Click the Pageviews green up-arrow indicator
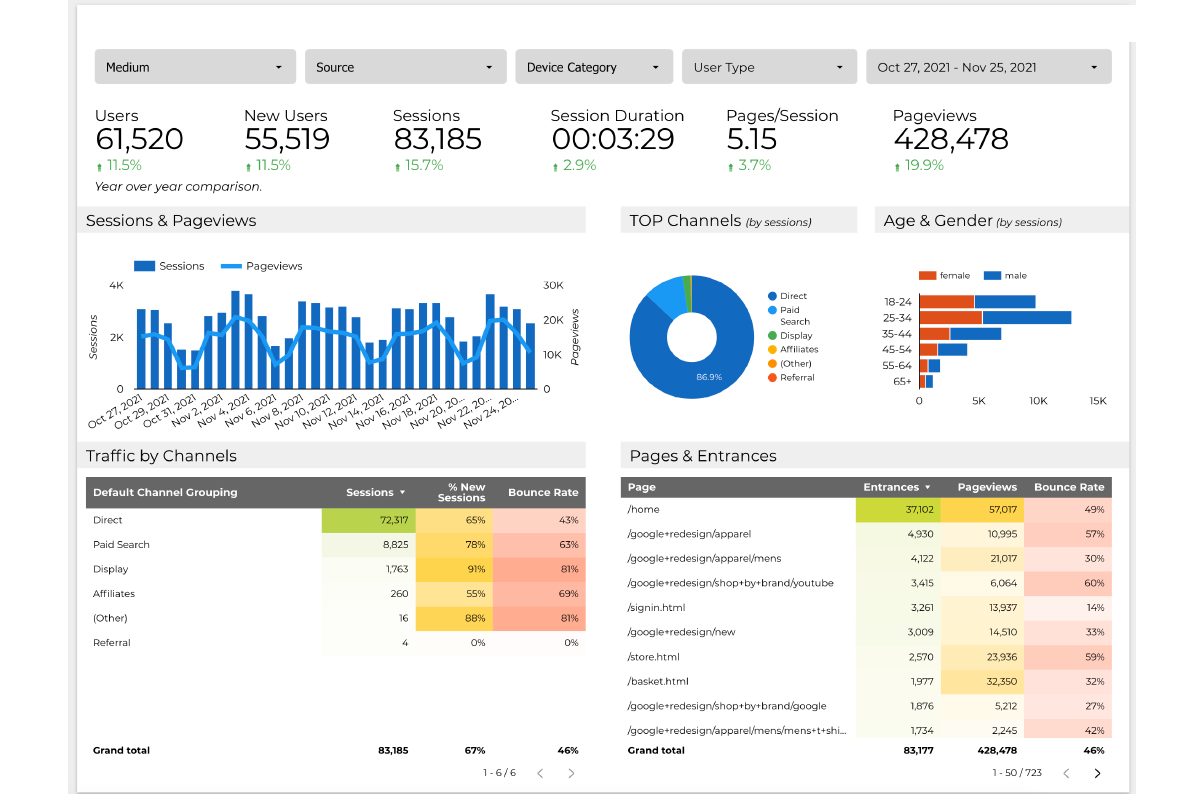The height and width of the screenshot is (795, 1200). (897, 167)
